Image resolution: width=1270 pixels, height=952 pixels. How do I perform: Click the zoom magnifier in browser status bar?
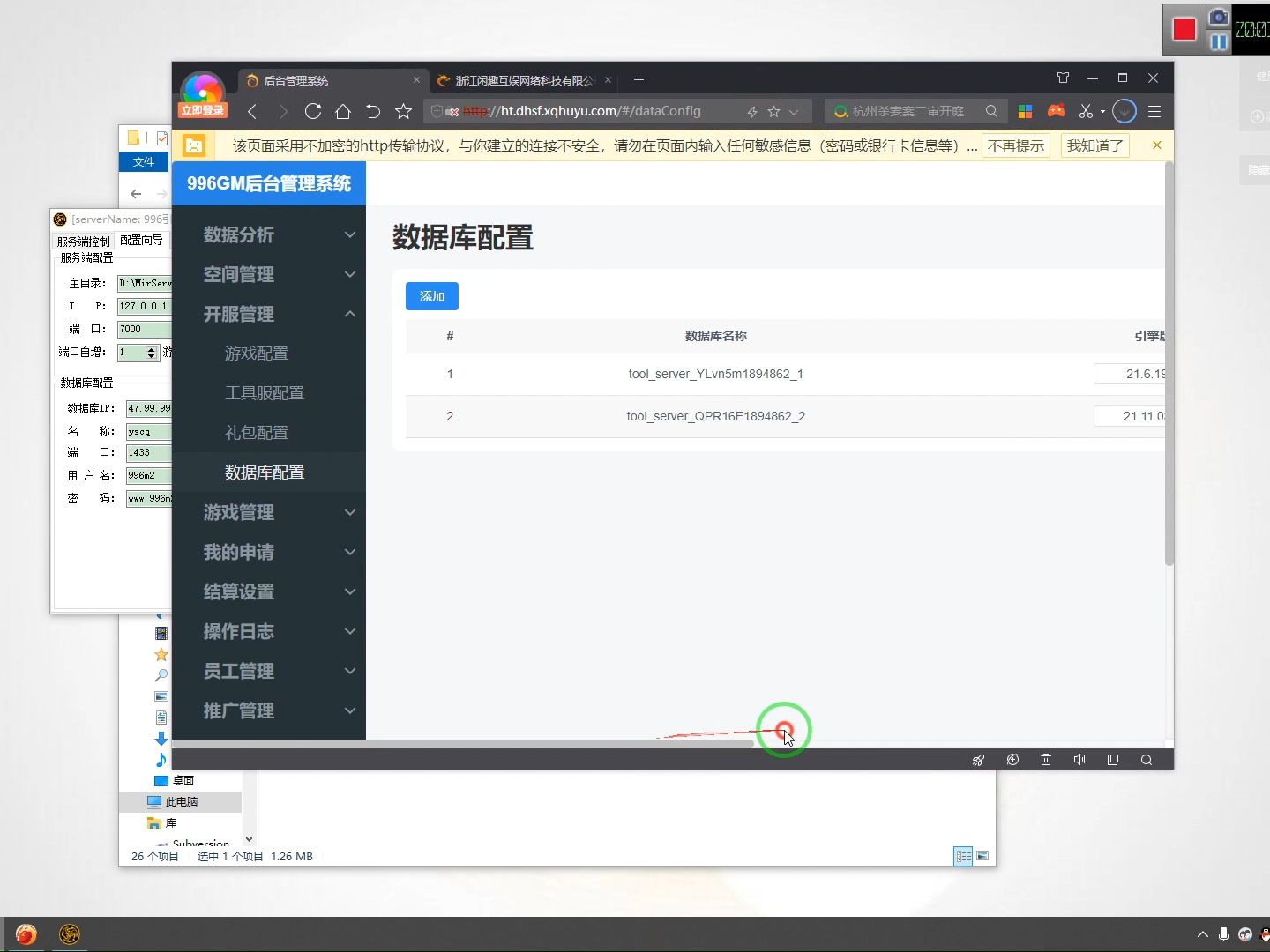click(x=1147, y=760)
